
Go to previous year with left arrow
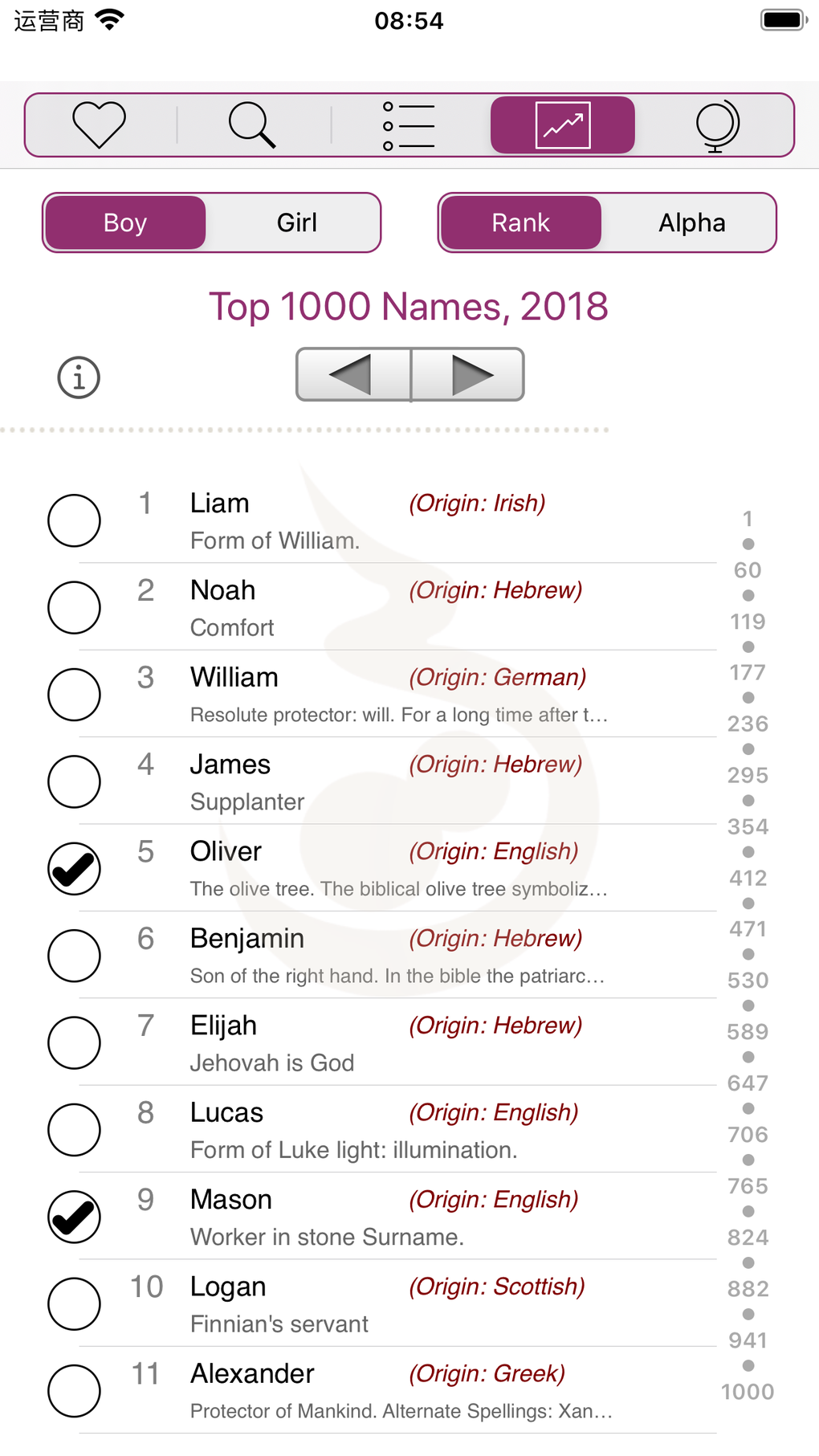pos(353,374)
